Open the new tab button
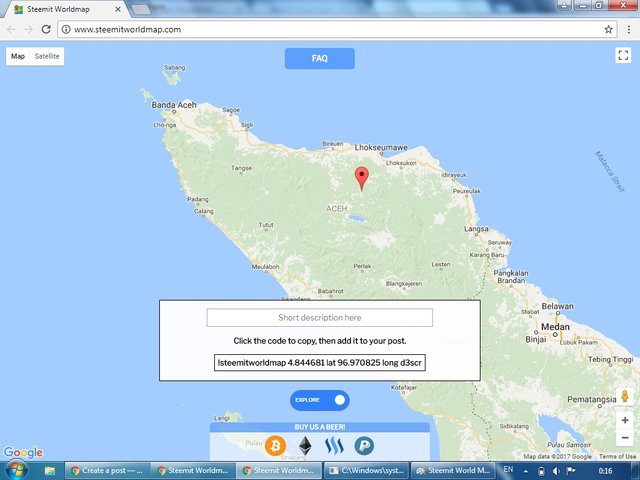Screen dimensions: 640x480 pos(141,9)
